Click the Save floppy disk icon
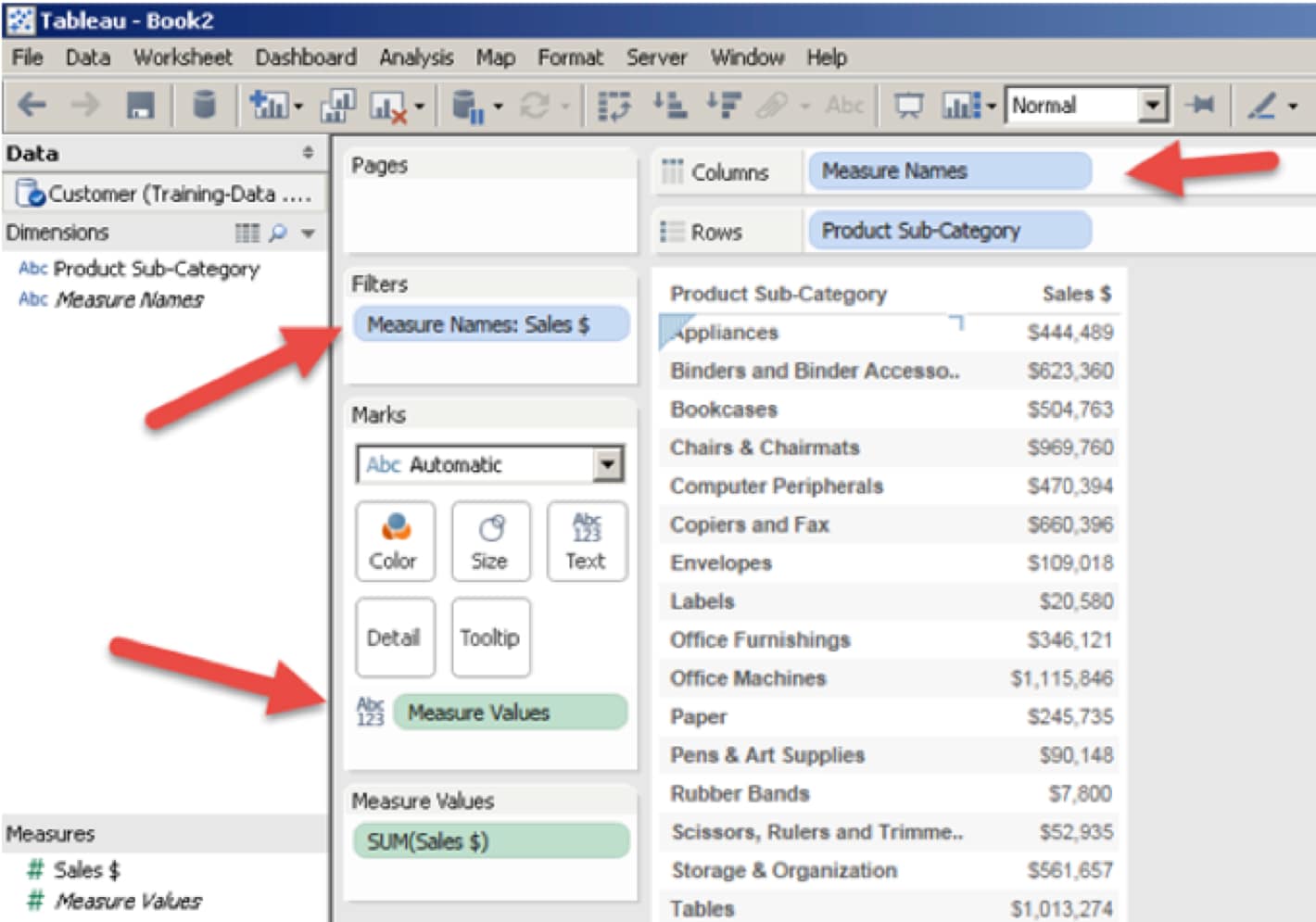Screen dimensions: 1316x922 140,106
